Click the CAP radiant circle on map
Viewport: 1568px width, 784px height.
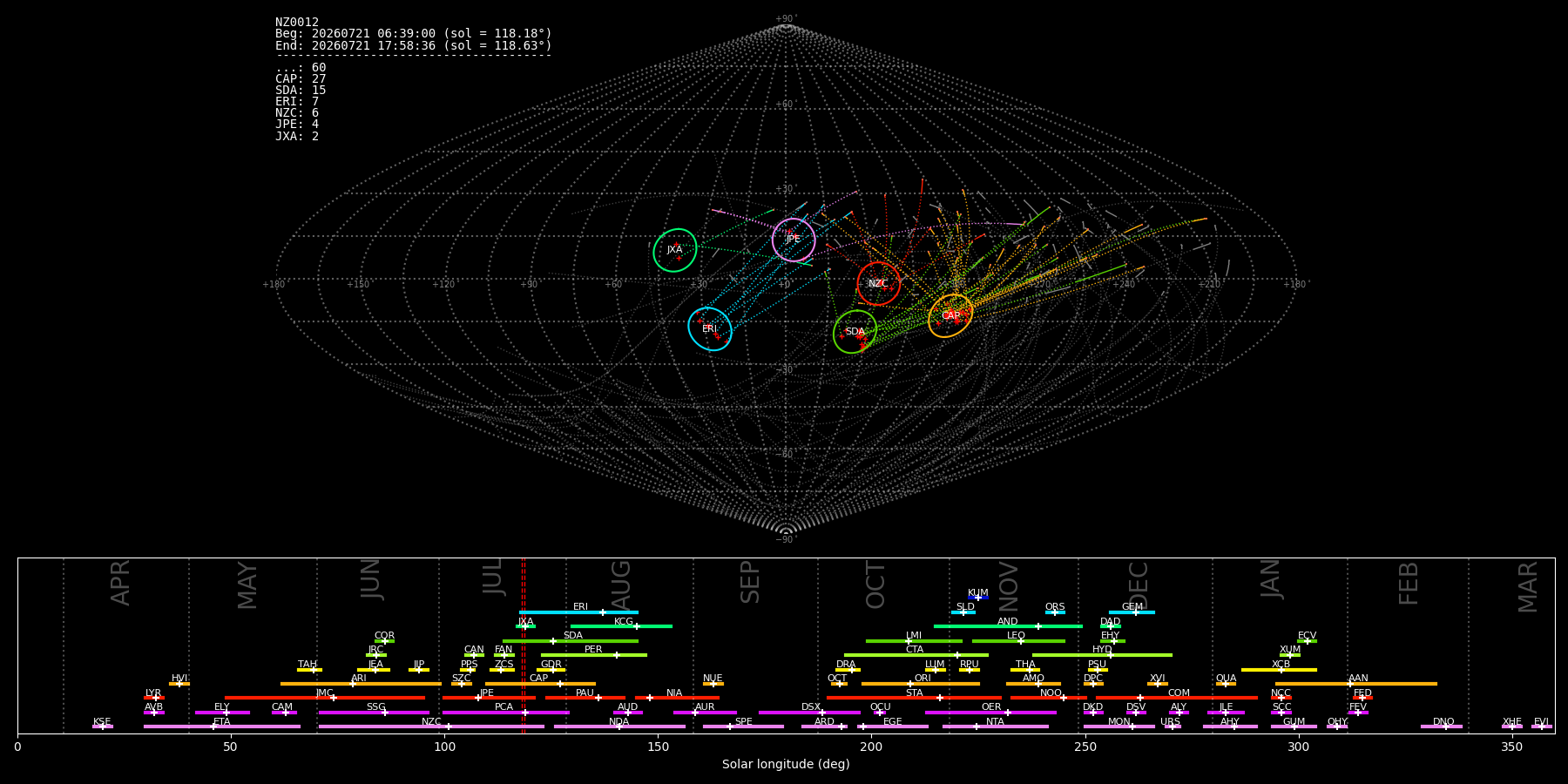pos(950,316)
